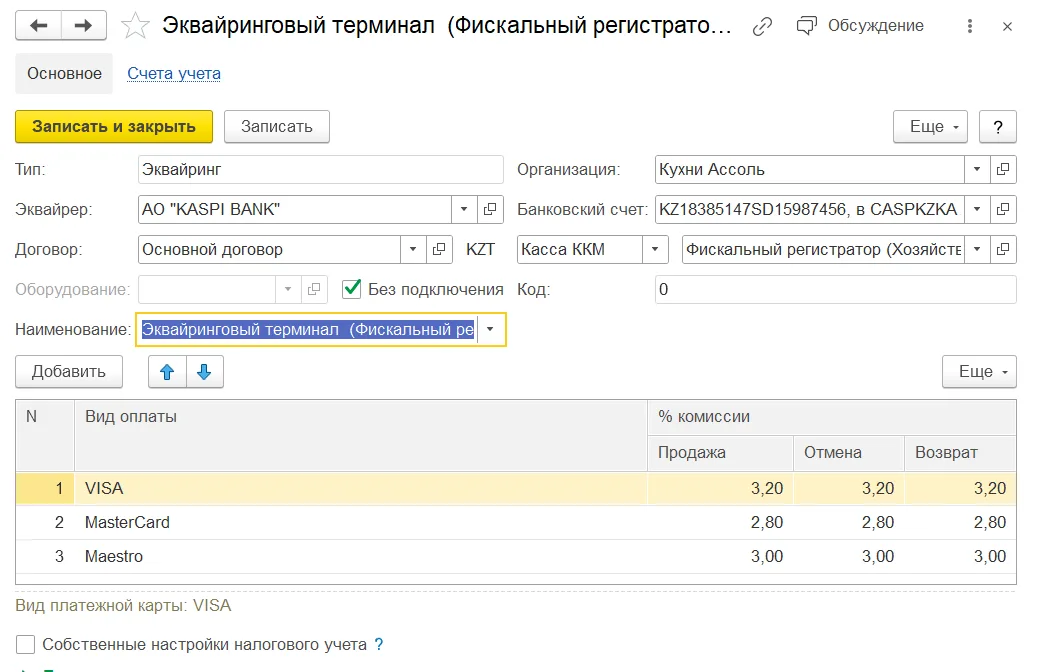Open the Фискальный регистратор record
The width and height of the screenshot is (1037, 672).
(1003, 249)
